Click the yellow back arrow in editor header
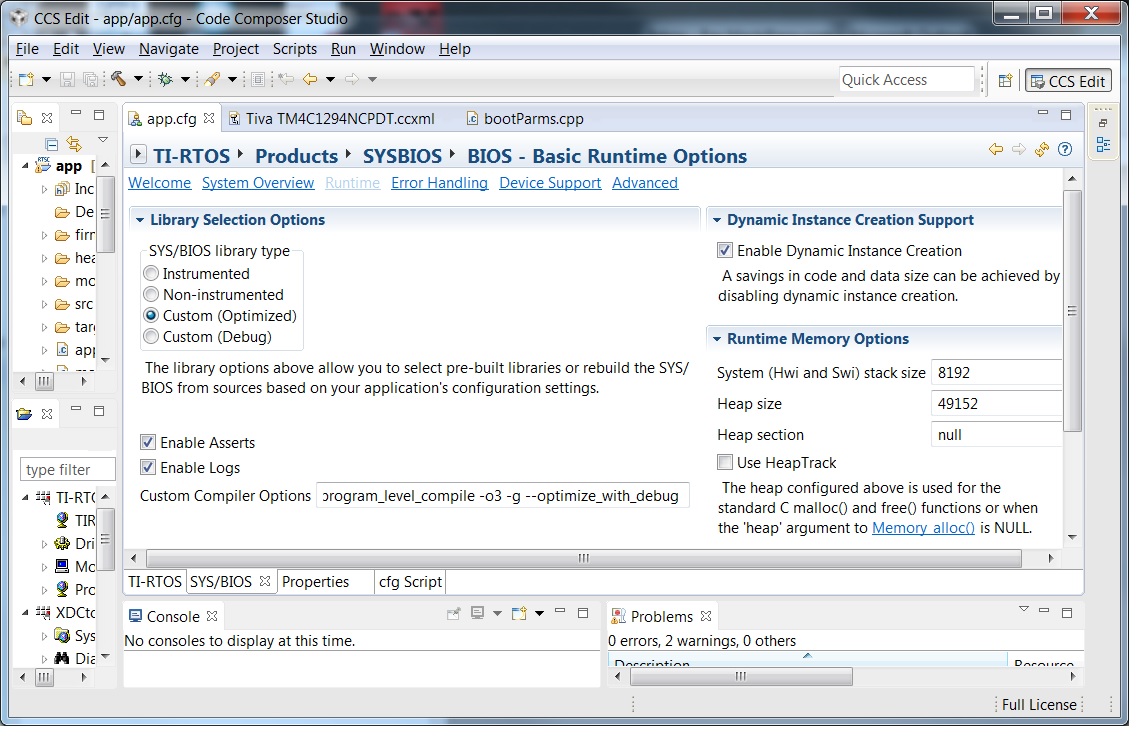 tap(995, 150)
